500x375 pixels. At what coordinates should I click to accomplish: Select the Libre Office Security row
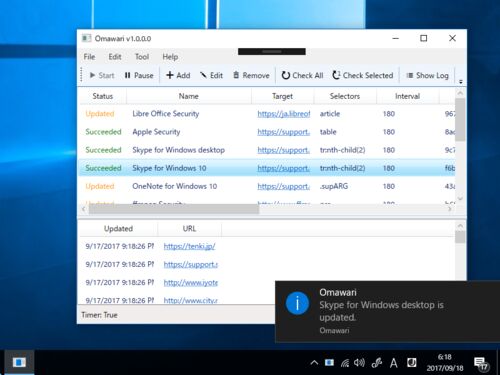pos(267,114)
